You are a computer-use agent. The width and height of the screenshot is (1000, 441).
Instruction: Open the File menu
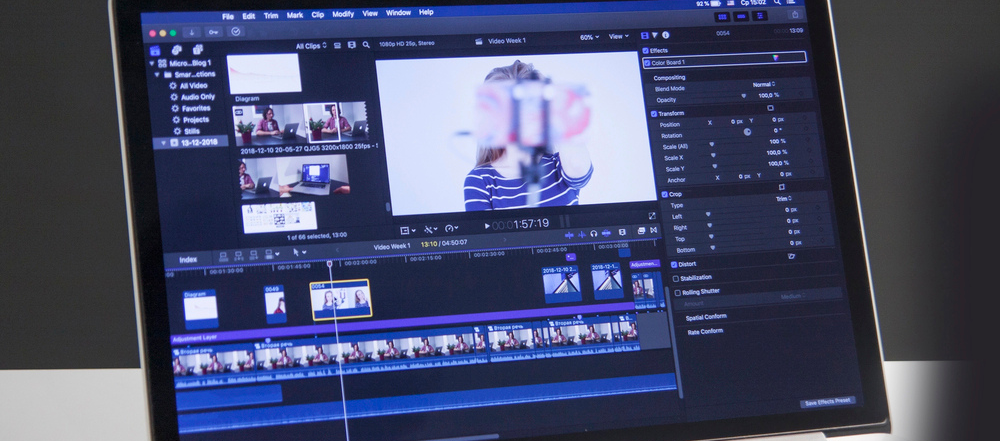pyautogui.click(x=228, y=17)
